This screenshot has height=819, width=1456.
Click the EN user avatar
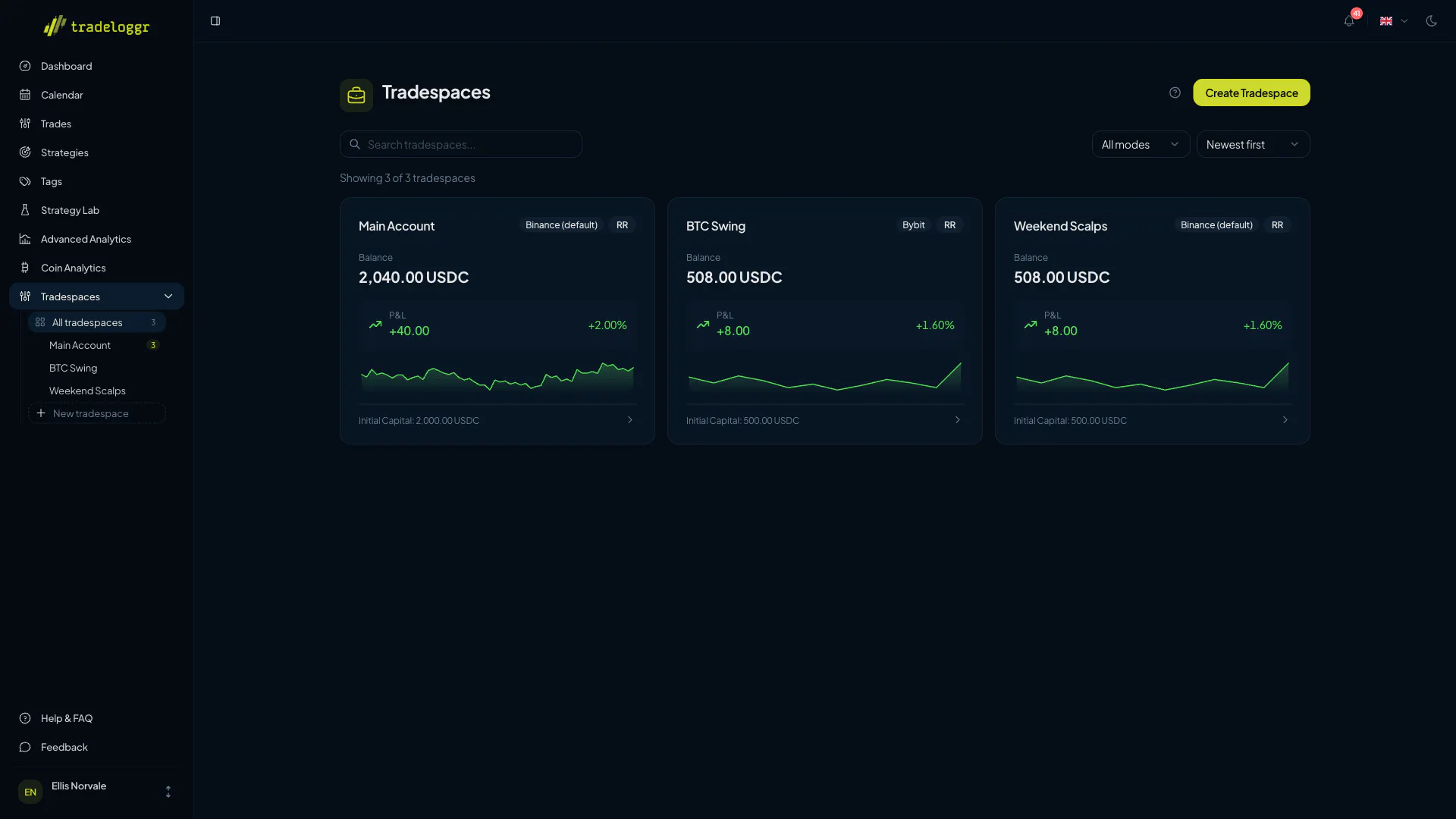[30, 792]
